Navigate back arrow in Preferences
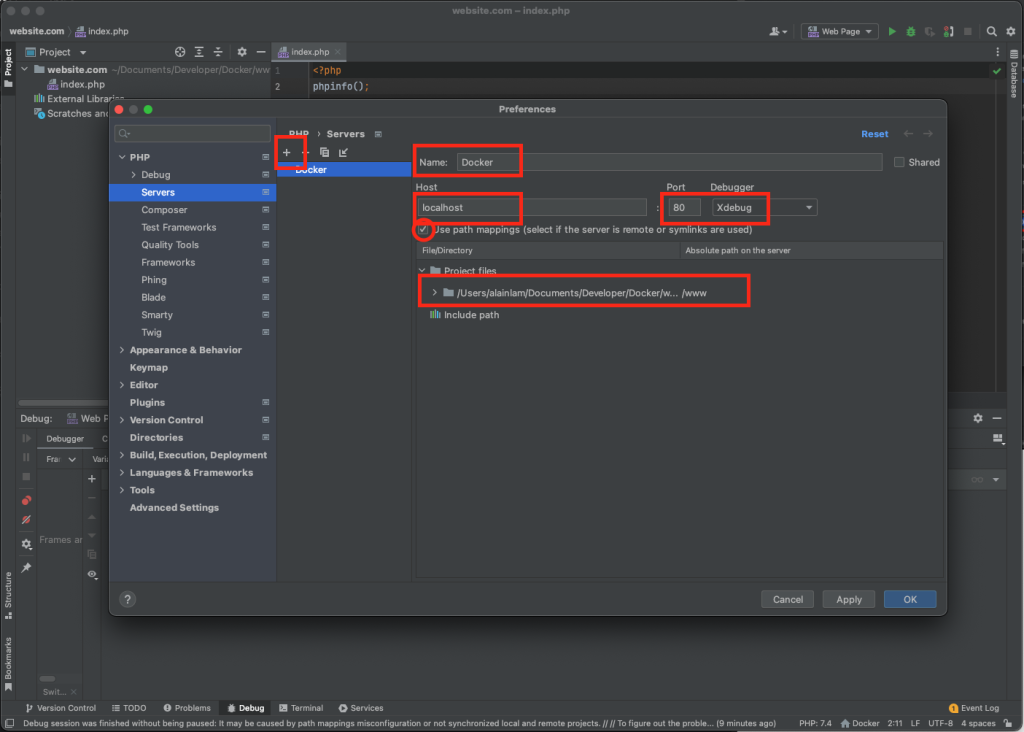The width and height of the screenshot is (1024, 732). click(x=908, y=133)
